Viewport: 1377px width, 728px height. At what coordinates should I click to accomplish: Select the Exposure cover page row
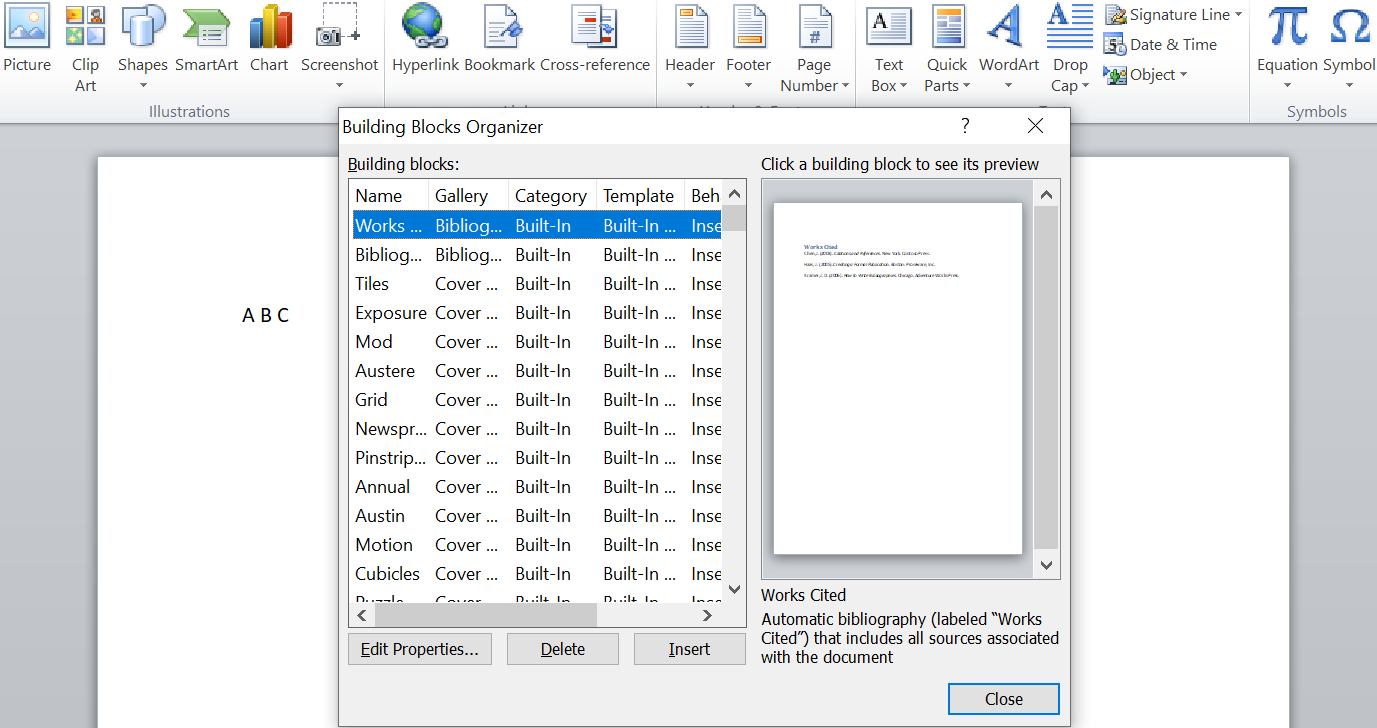[537, 313]
